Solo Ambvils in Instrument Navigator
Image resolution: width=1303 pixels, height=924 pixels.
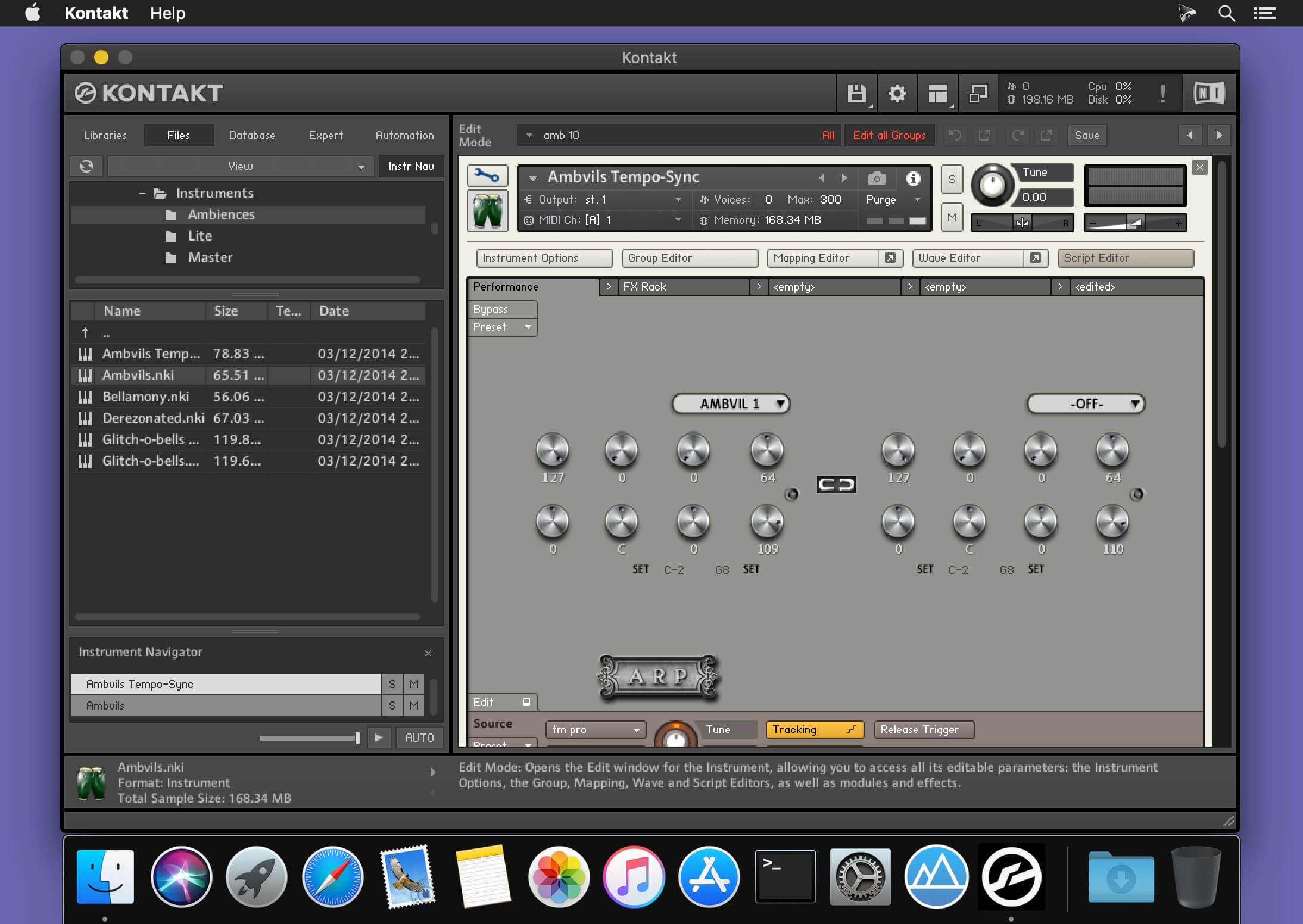392,706
